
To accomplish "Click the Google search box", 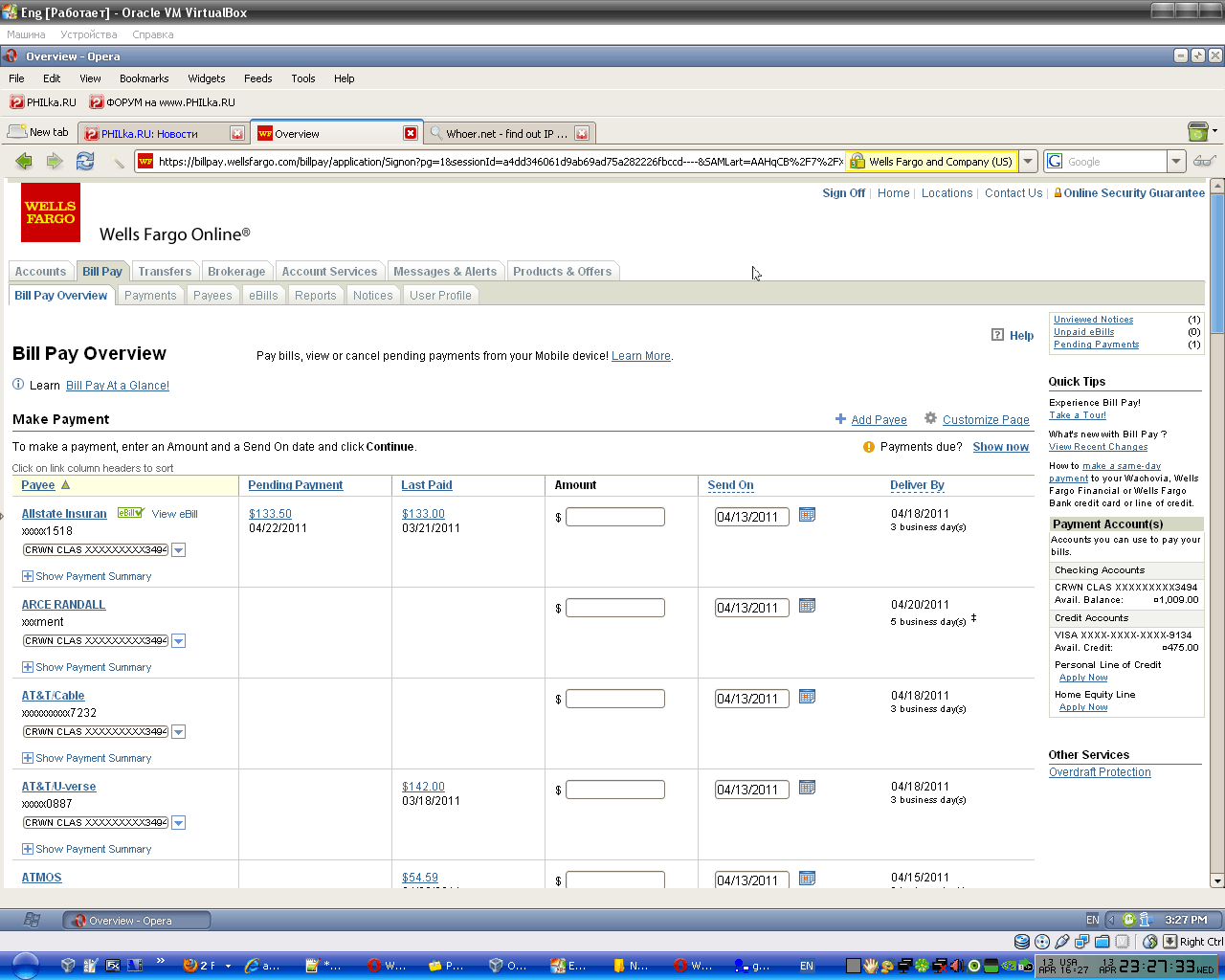I will tap(1115, 161).
